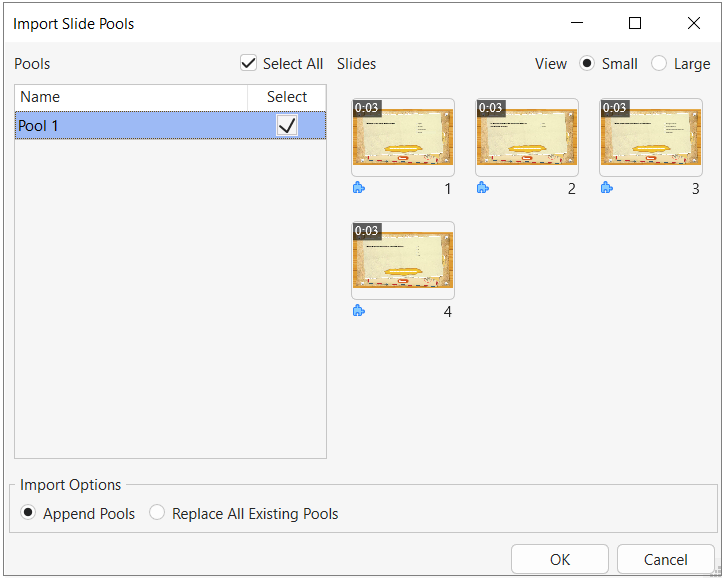This screenshot has width=725, height=579.
Task: Confirm import with OK button
Action: point(559,560)
